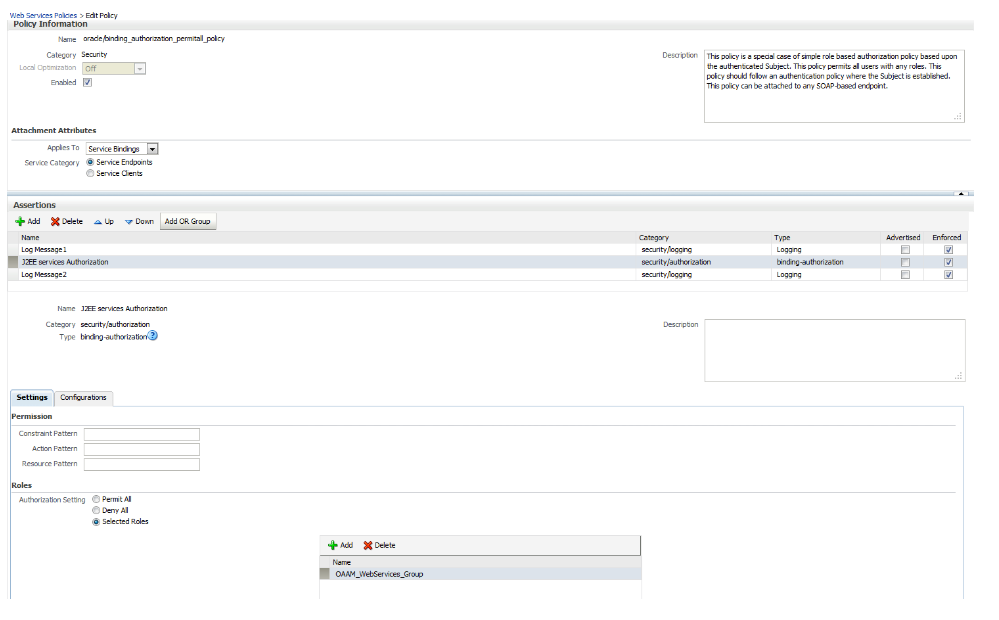The image size is (999, 620).
Task: Open the Applies To dropdown
Action: 152,149
